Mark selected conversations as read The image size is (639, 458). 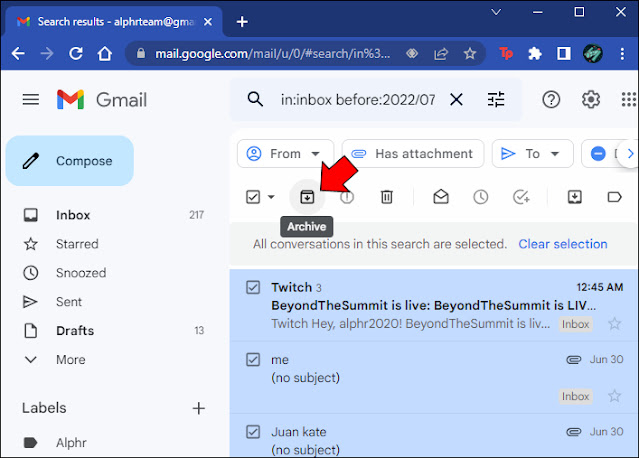(x=441, y=197)
